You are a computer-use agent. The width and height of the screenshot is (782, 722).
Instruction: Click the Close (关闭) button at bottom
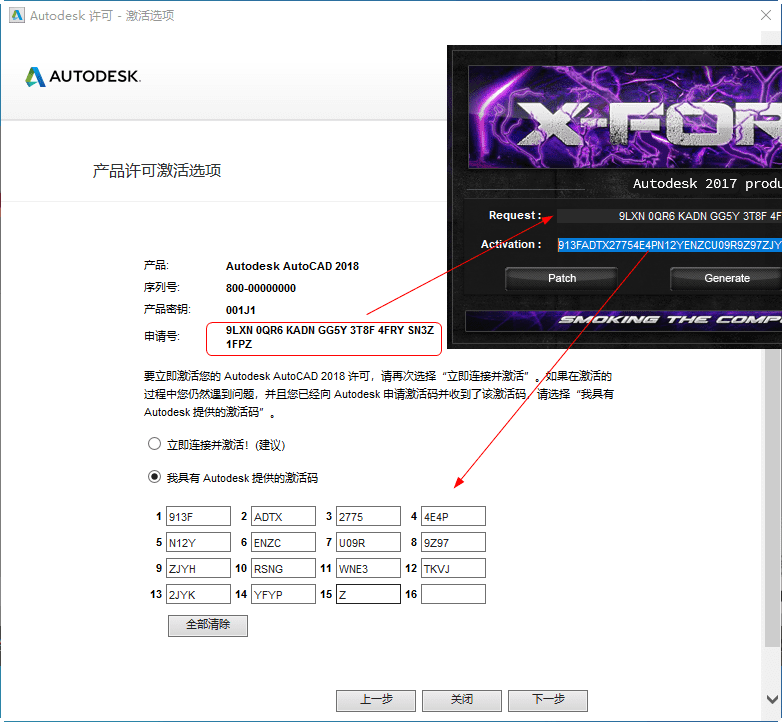(x=462, y=701)
